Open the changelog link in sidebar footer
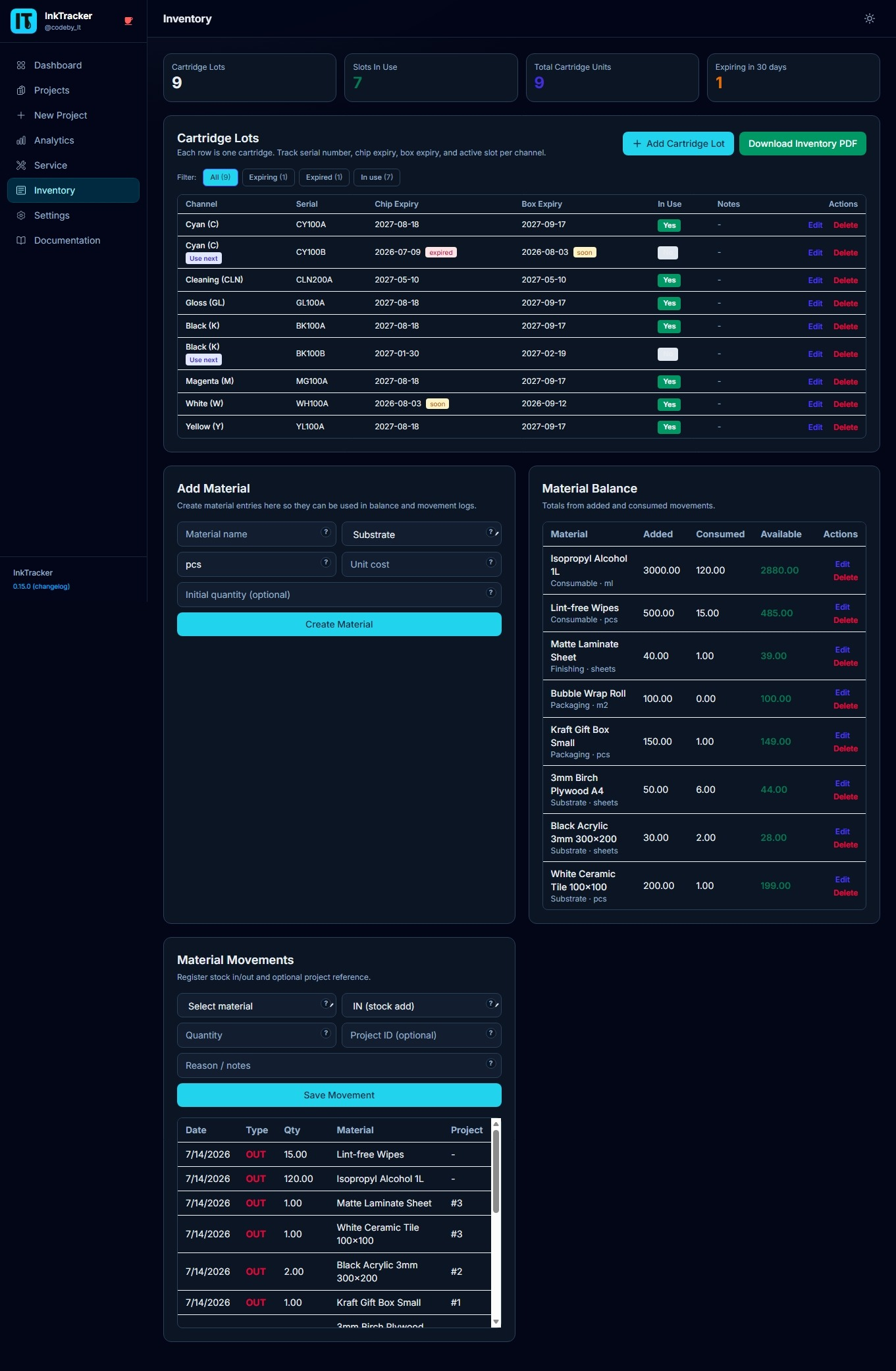 51,586
